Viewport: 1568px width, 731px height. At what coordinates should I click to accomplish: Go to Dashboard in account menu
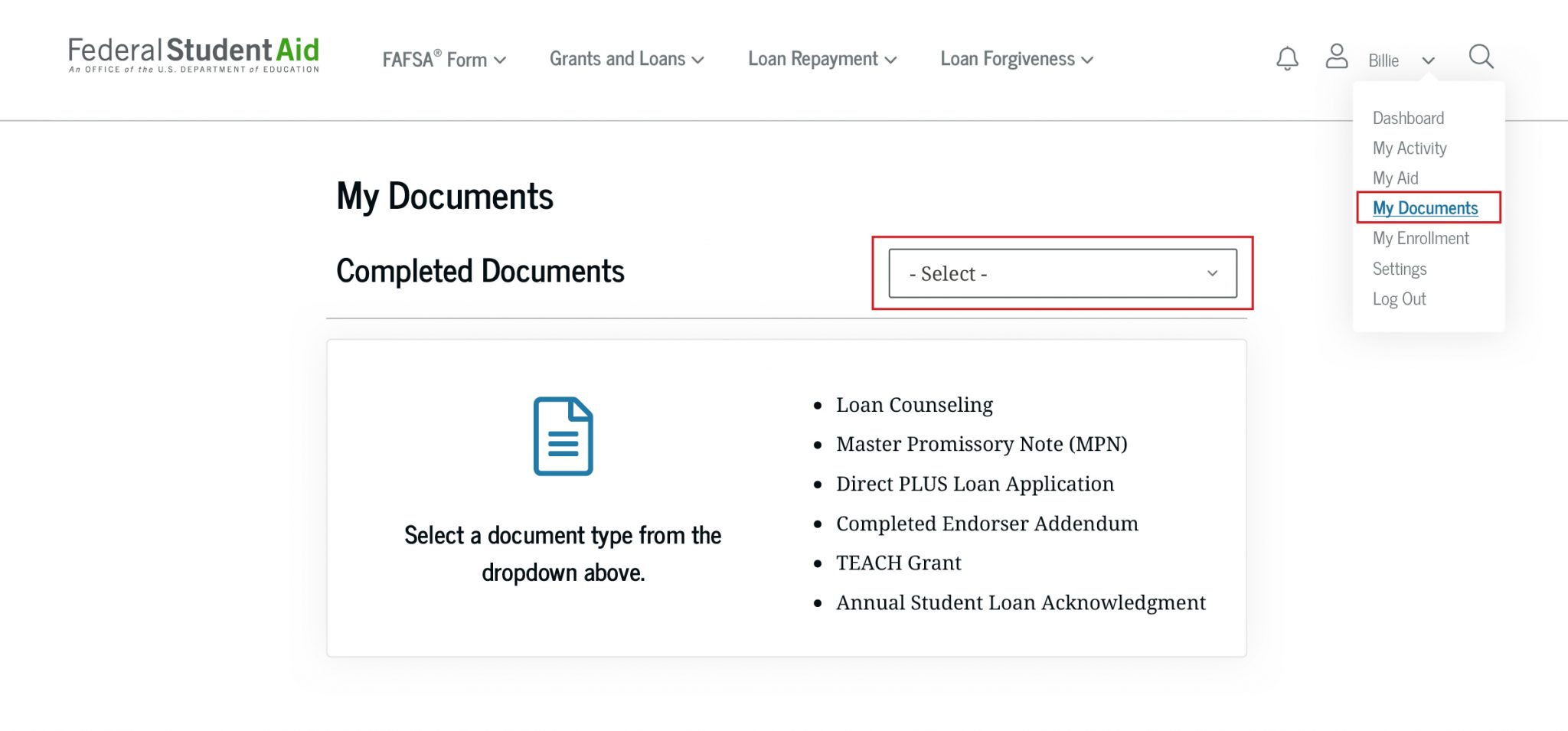[1408, 118]
